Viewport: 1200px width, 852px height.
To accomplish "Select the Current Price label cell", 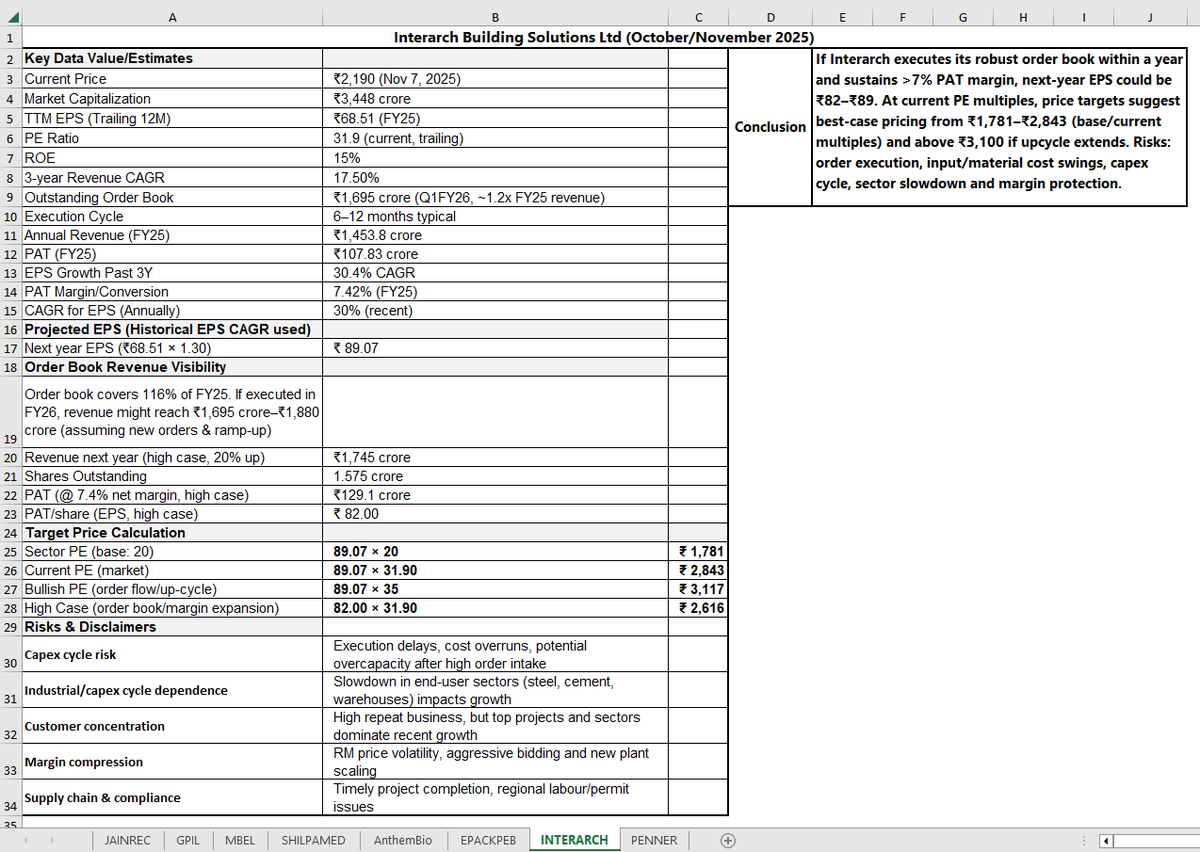I will pos(172,78).
